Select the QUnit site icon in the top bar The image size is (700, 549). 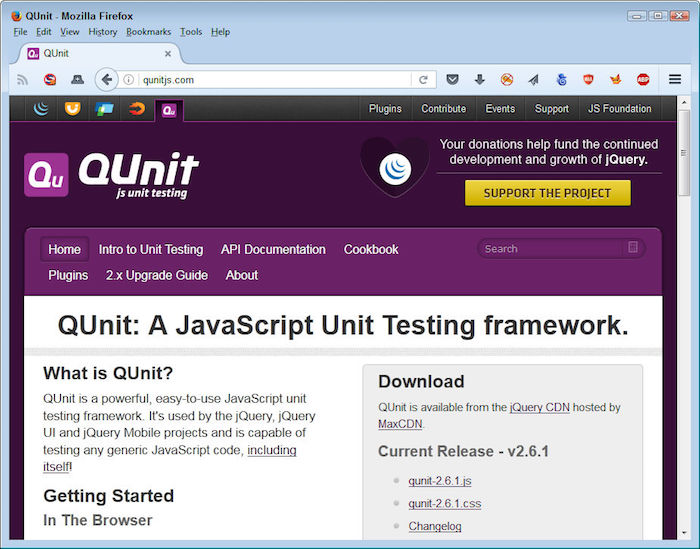point(169,110)
